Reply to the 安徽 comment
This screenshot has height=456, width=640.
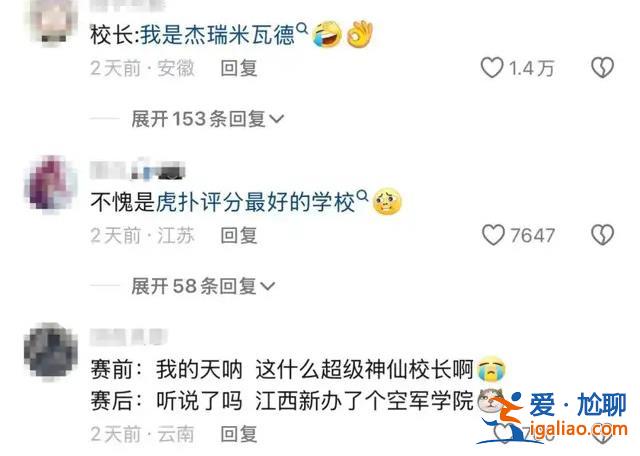pos(239,68)
